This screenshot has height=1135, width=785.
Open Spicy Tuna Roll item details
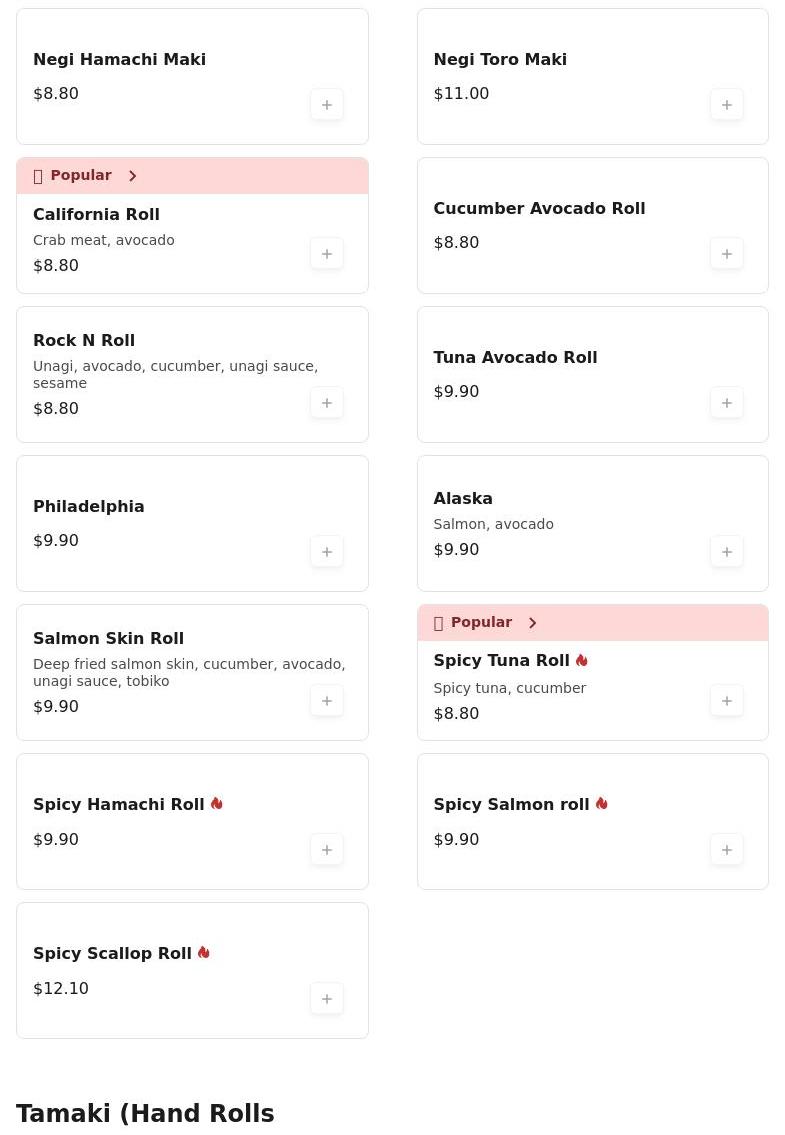[x=501, y=661]
